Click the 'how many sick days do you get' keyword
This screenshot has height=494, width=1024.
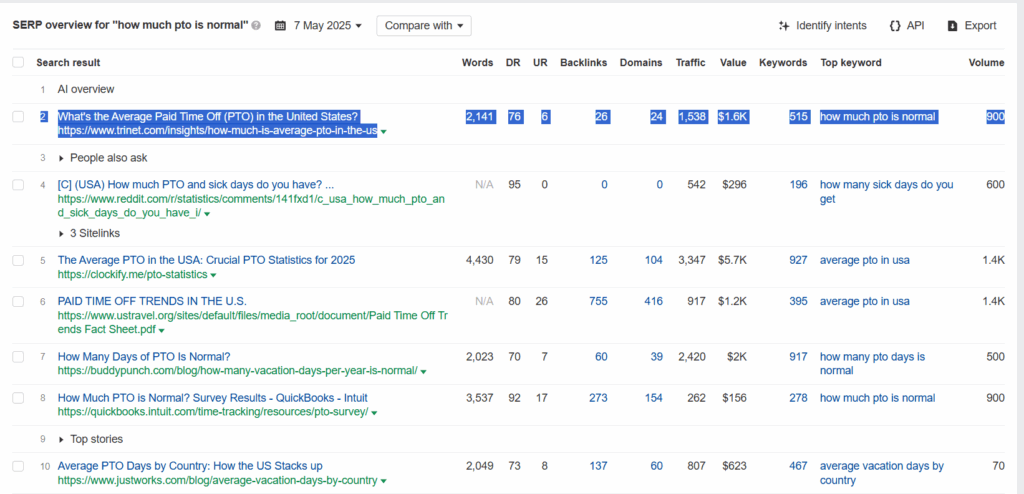pos(886,191)
